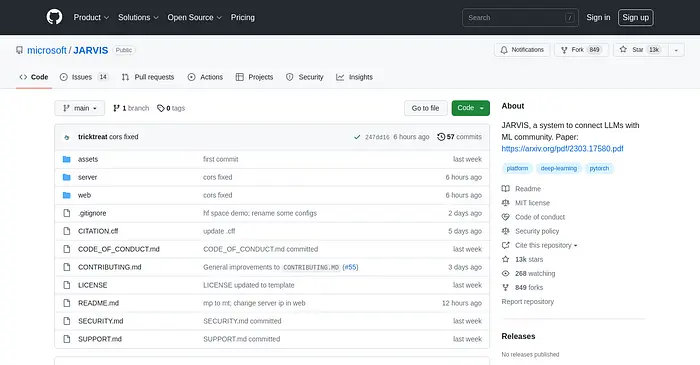This screenshot has width=700, height=365.
Task: Expand the Solutions menu
Action: (138, 17)
